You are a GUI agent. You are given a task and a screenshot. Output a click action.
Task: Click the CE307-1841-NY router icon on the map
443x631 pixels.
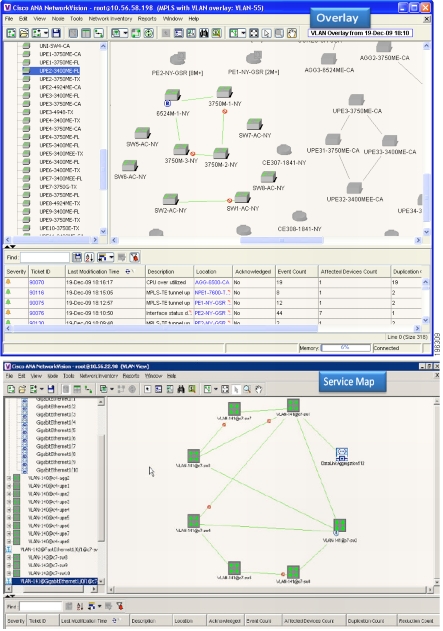284,150
